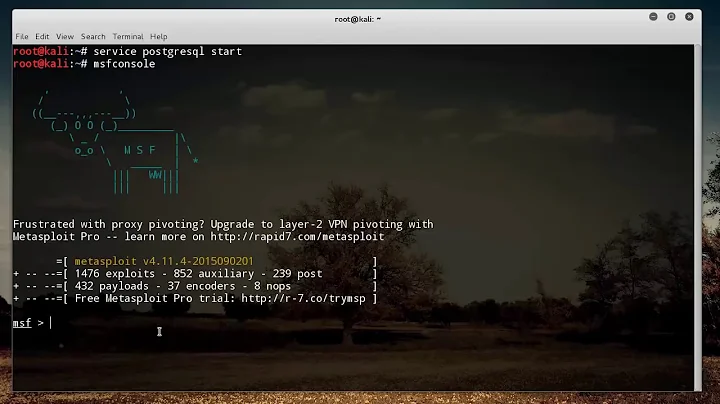Viewport: 720px width, 404px height.
Task: Click the root@kali window title
Action: click(357, 19)
